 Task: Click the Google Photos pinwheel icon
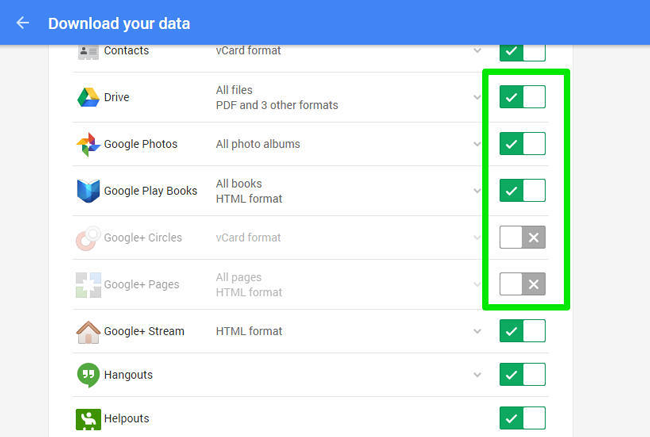coord(88,144)
